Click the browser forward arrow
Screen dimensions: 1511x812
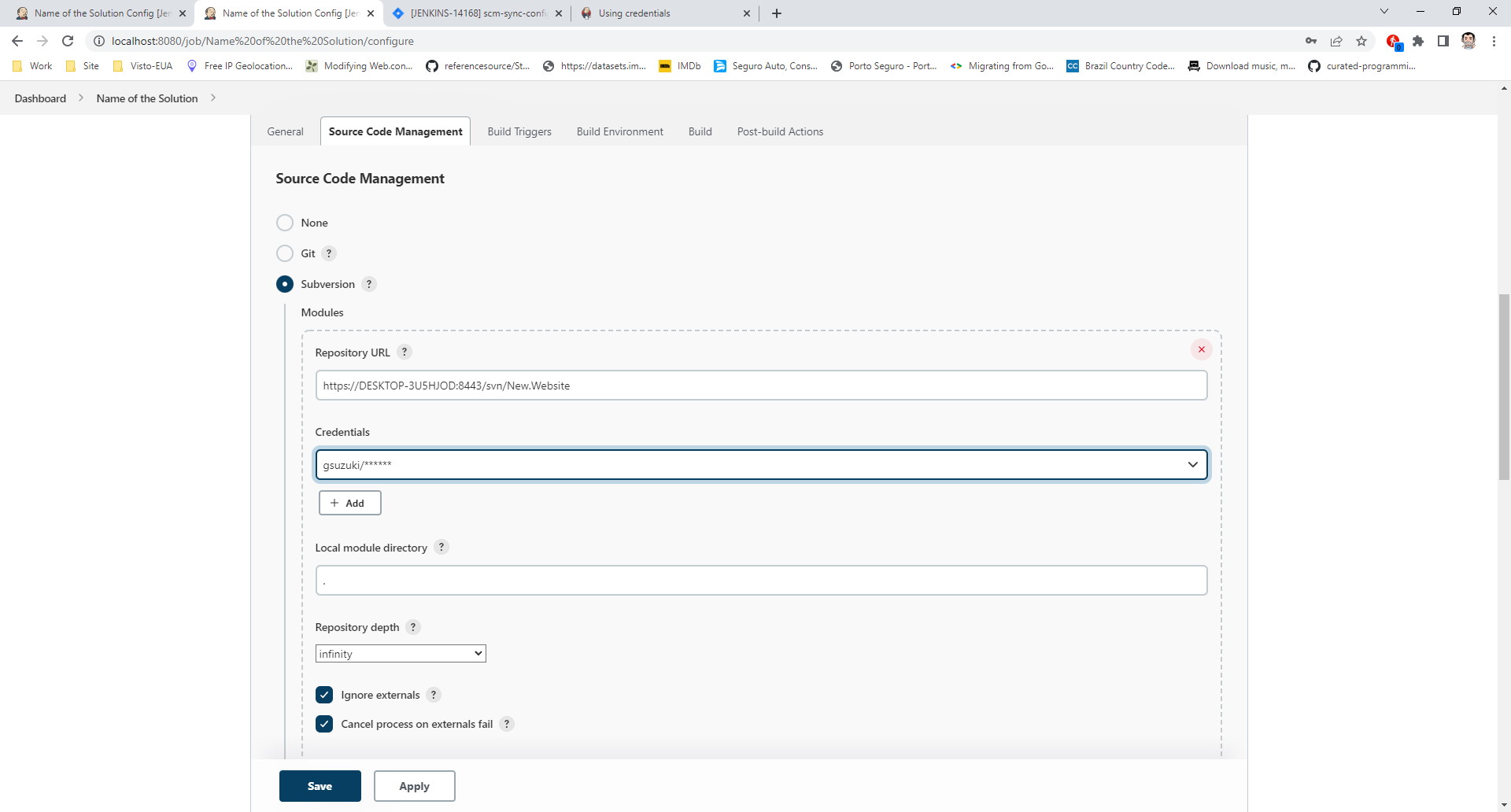[42, 41]
